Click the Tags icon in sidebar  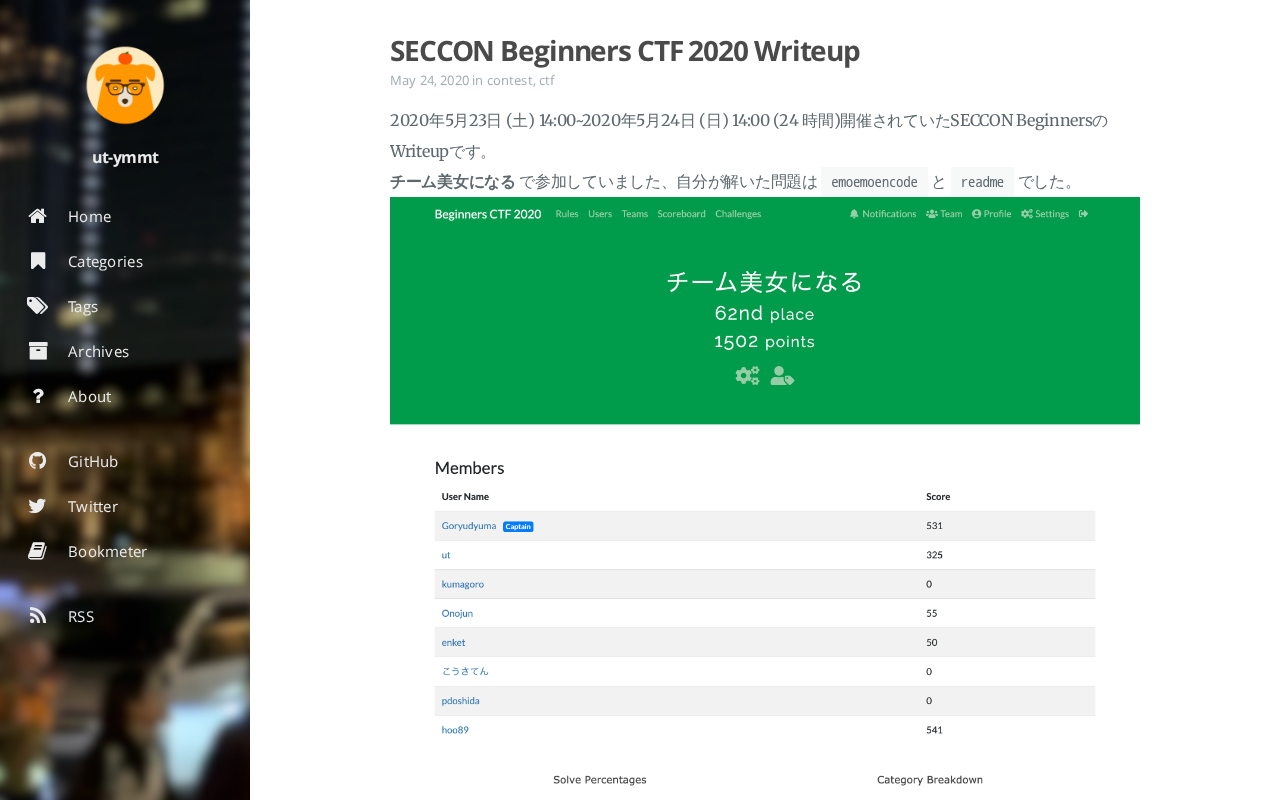(38, 306)
